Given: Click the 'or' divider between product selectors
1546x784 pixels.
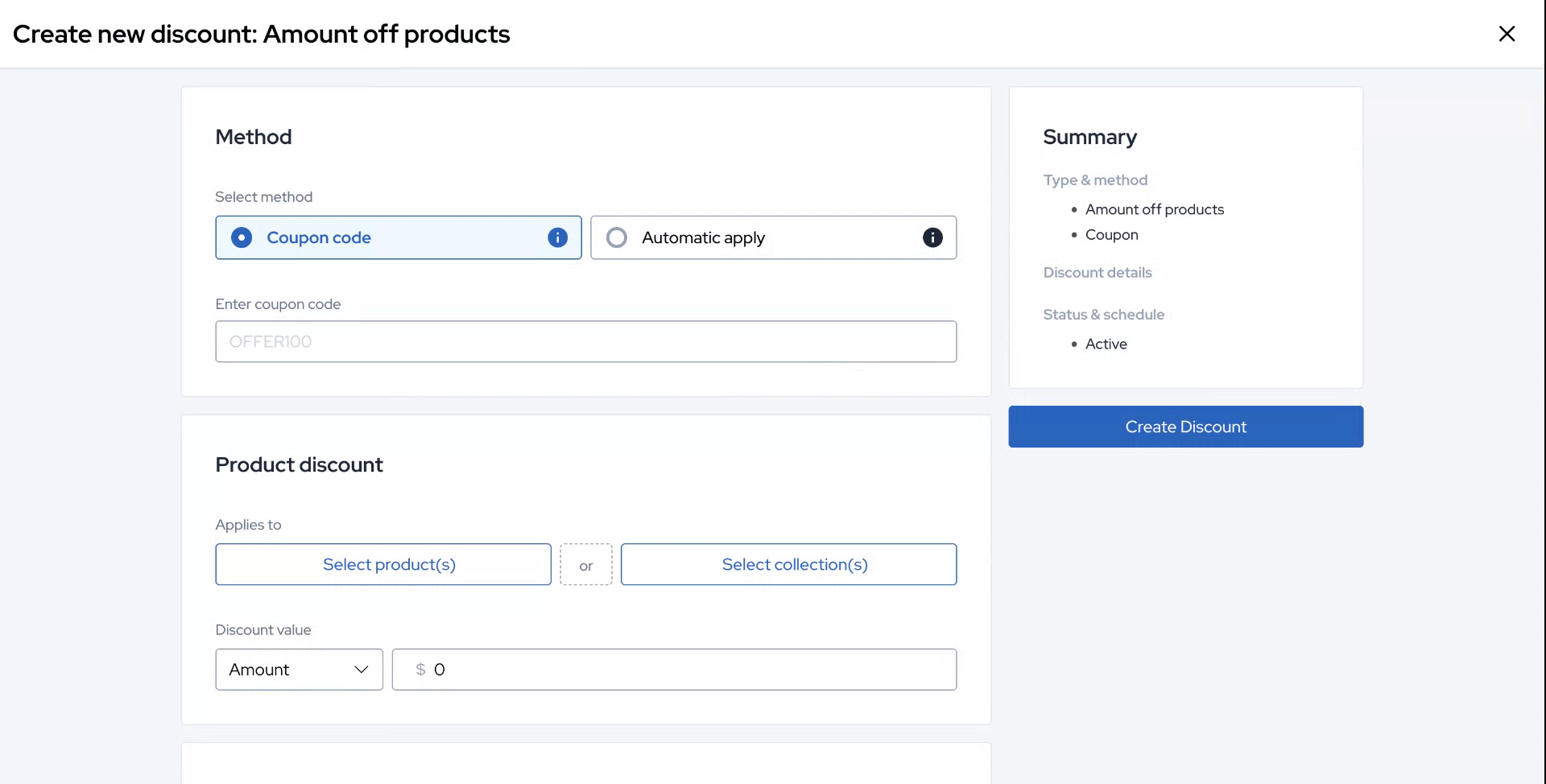Looking at the screenshot, I should (585, 565).
